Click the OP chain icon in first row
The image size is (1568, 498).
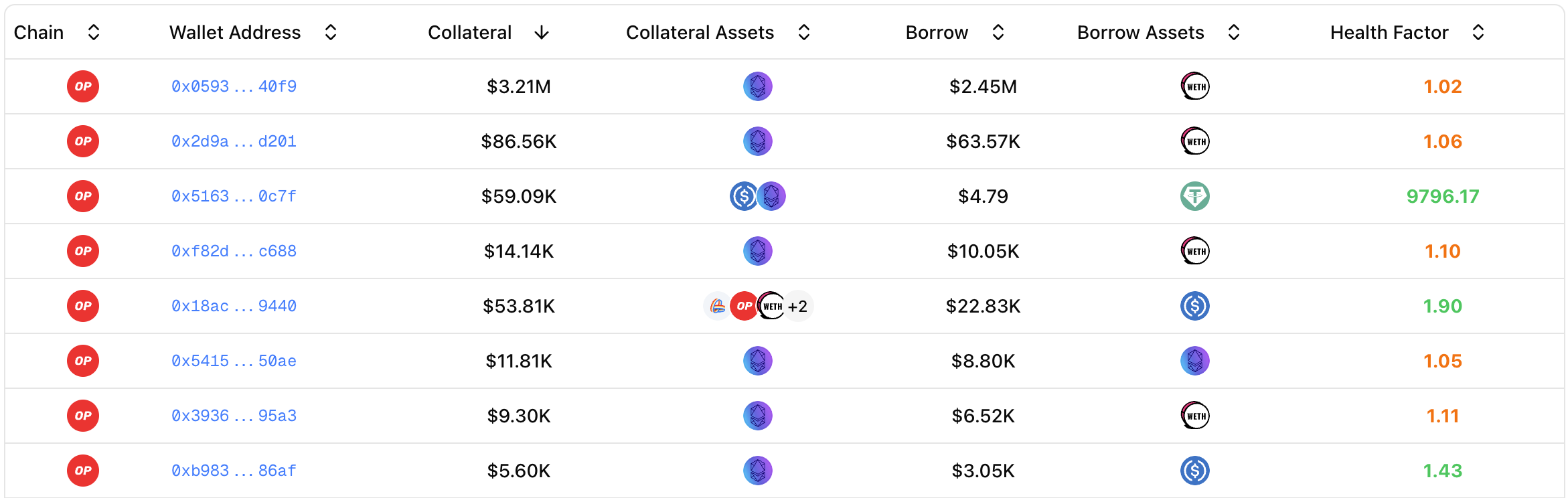point(83,86)
